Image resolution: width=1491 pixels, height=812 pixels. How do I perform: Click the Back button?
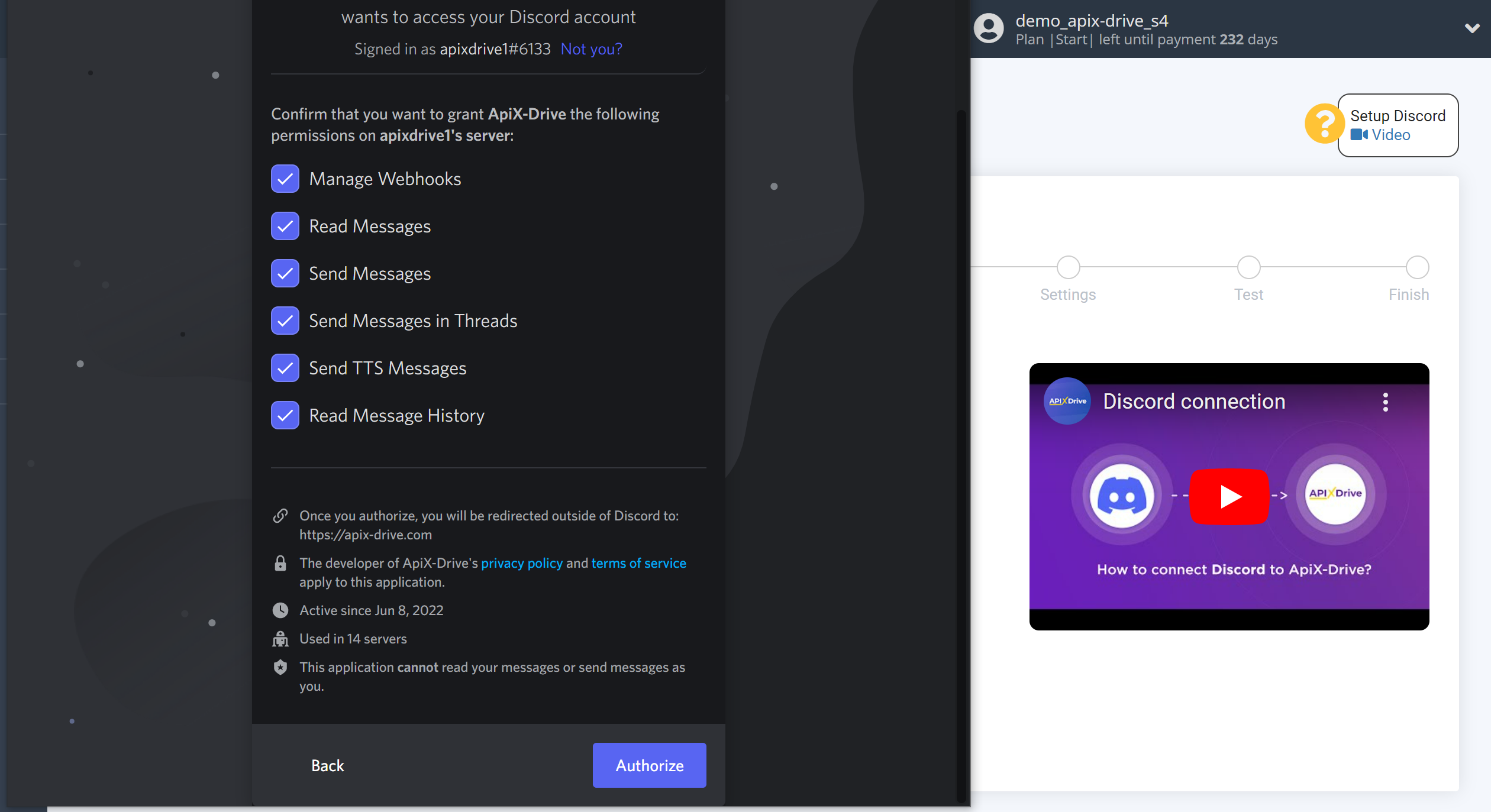point(327,765)
